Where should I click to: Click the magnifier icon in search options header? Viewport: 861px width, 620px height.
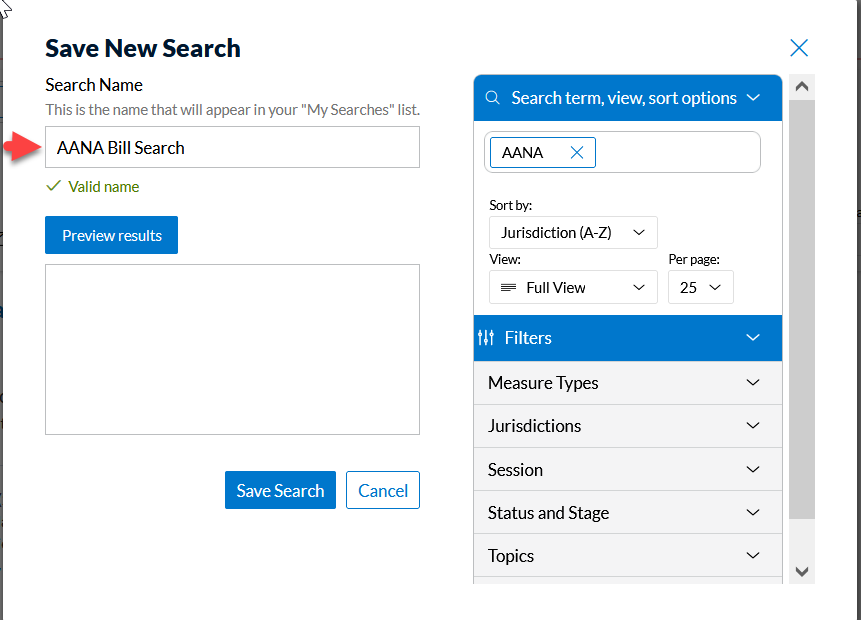click(x=492, y=98)
